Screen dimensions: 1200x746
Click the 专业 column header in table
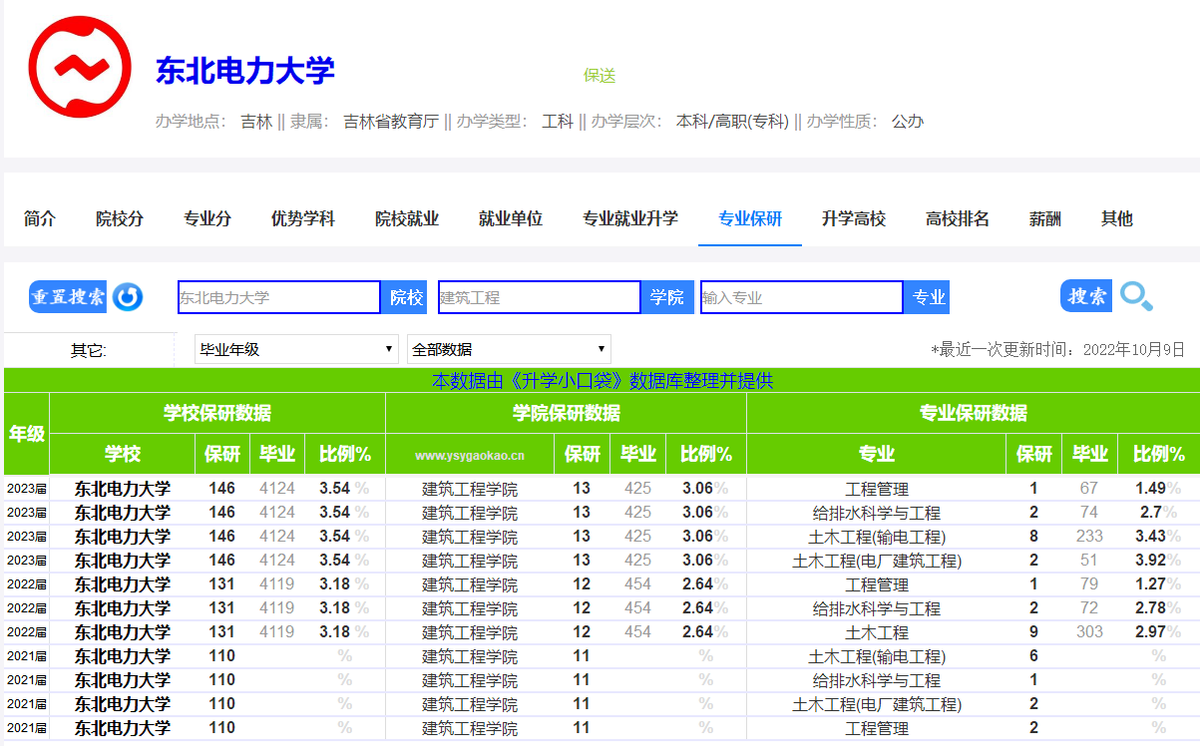point(876,454)
